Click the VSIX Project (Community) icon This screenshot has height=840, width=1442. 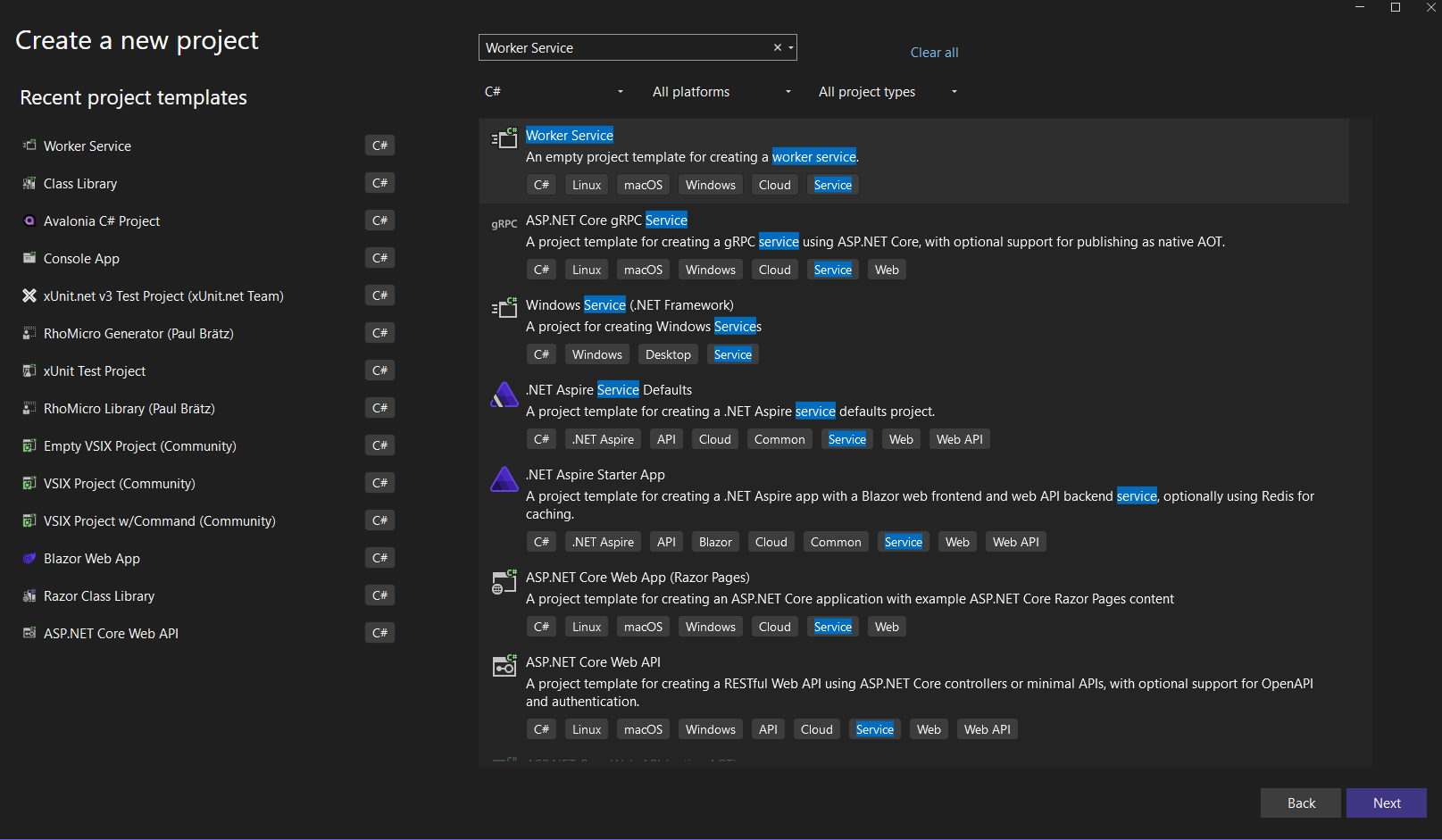coord(29,483)
